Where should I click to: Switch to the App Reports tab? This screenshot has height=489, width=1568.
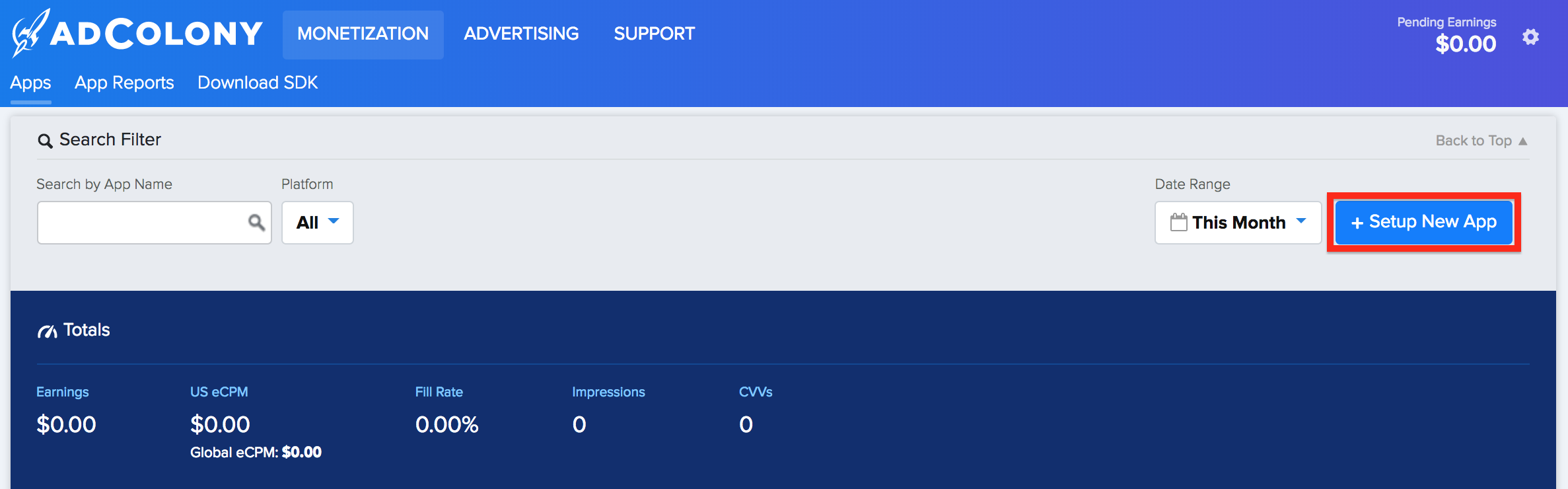(124, 83)
